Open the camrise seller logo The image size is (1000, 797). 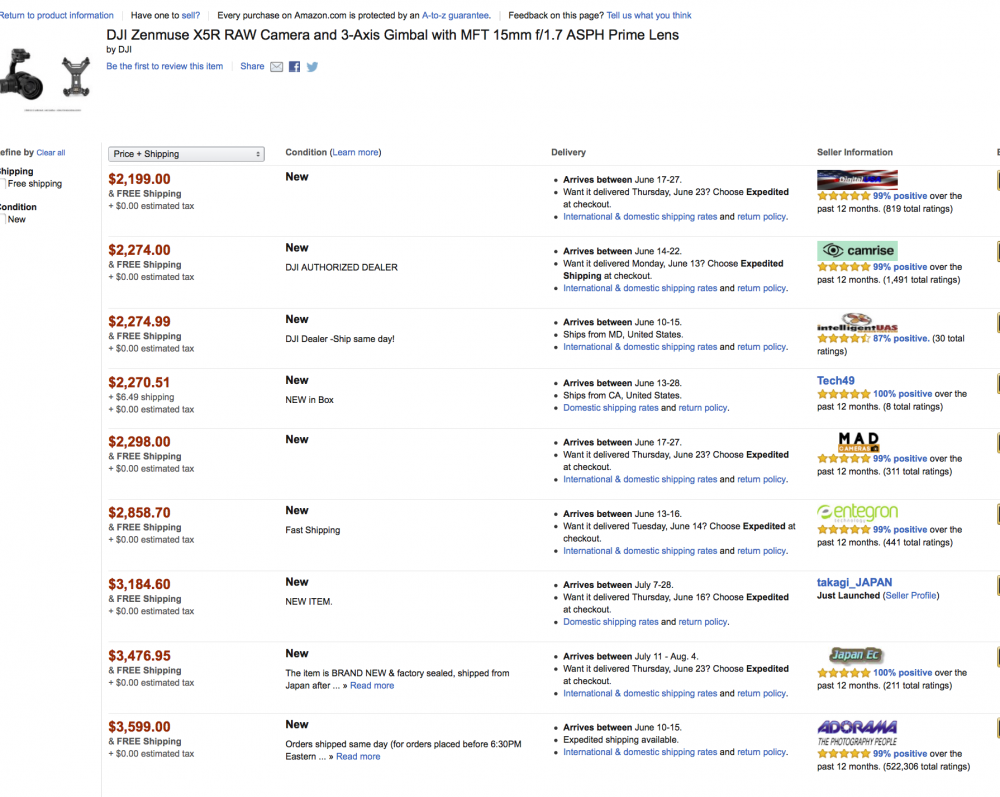856,250
